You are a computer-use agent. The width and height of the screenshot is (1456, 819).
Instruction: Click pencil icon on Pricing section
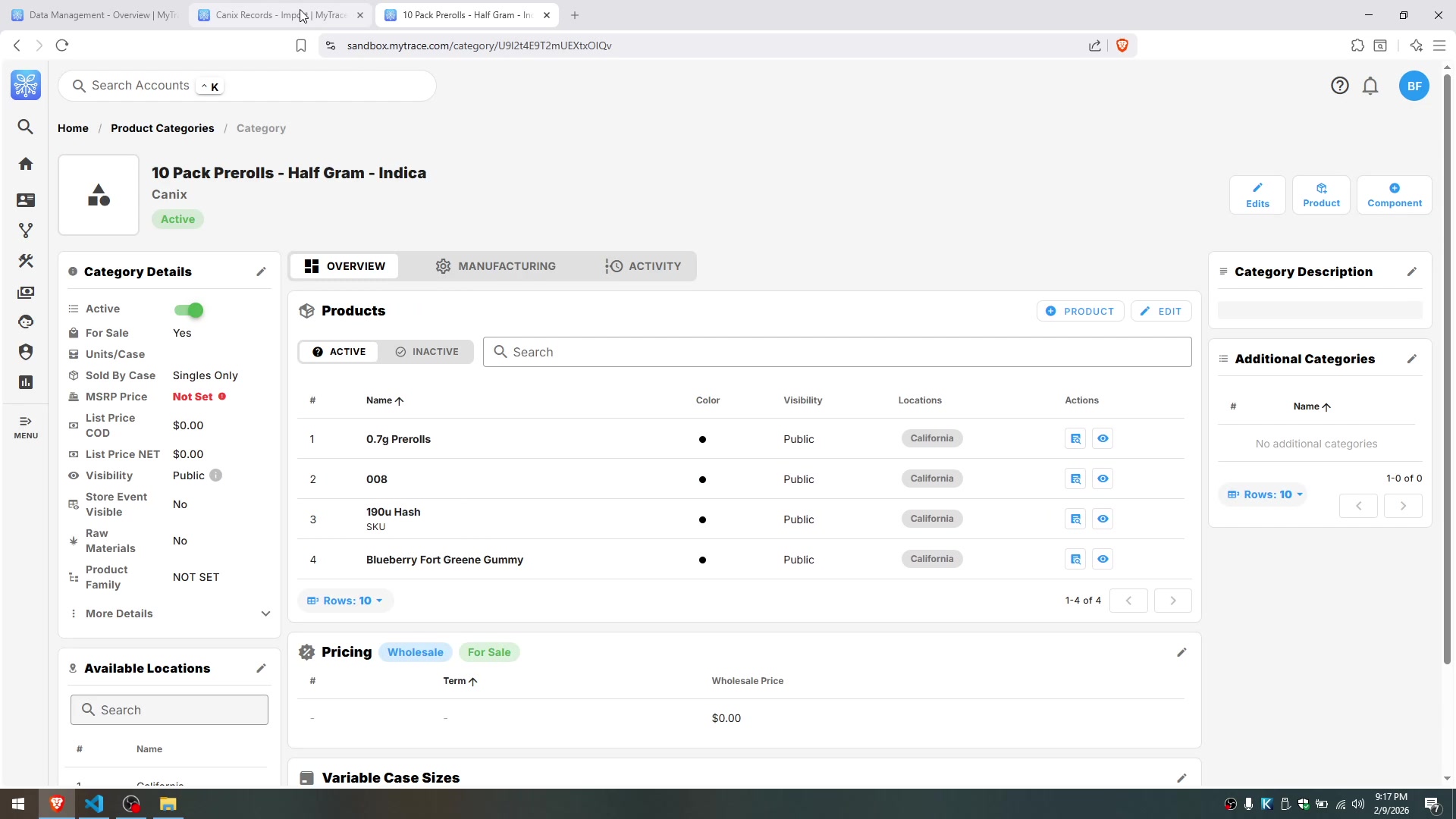click(1181, 652)
